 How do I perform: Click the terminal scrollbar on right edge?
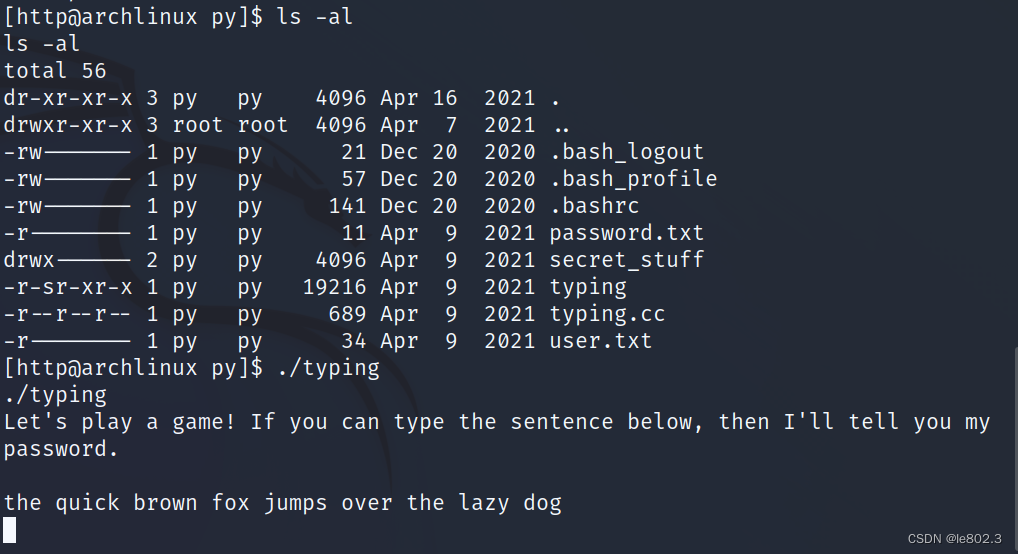[x=1015, y=448]
